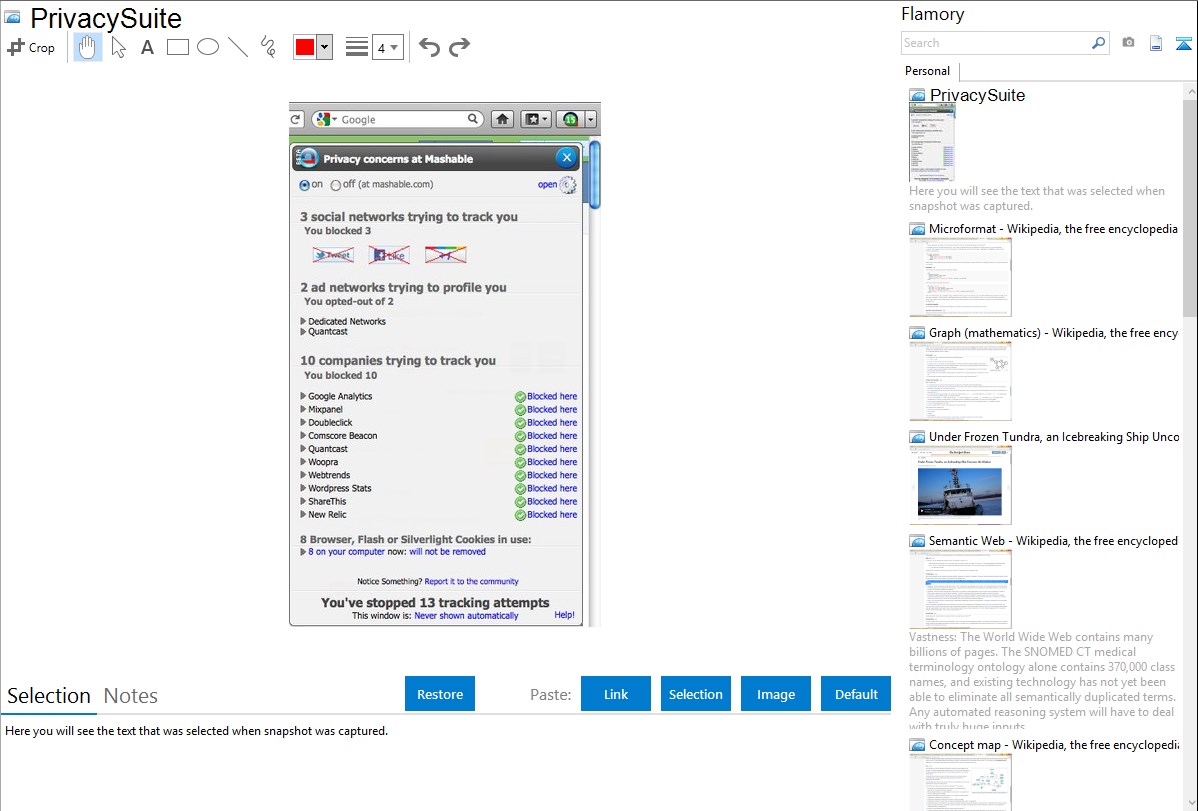This screenshot has width=1198, height=811.
Task: Select the Concept map snapshot title
Action: 1054,744
